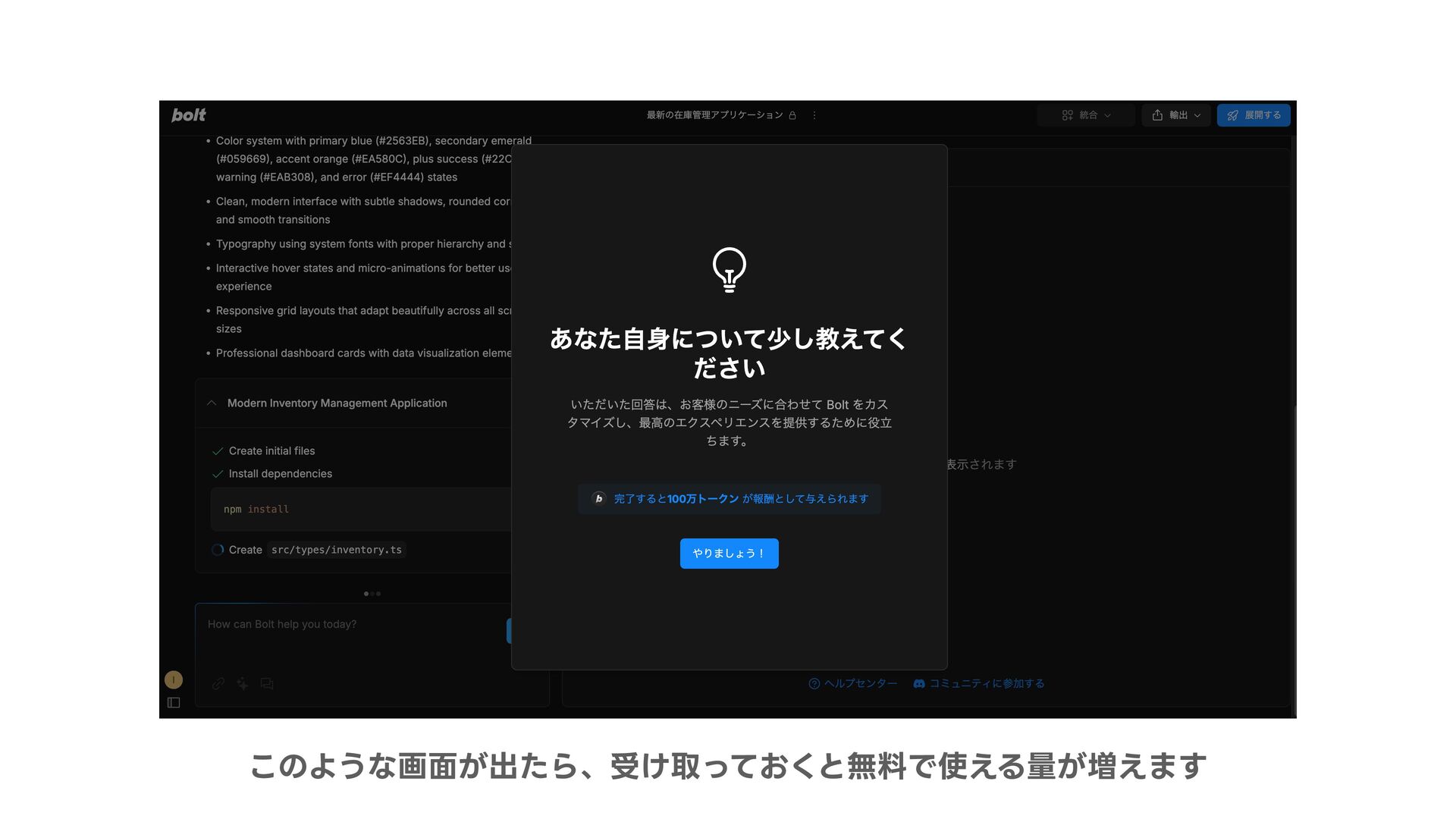Screen dimensions: 1456x819
Task: Click the discussion chat icon
Action: coord(267,683)
